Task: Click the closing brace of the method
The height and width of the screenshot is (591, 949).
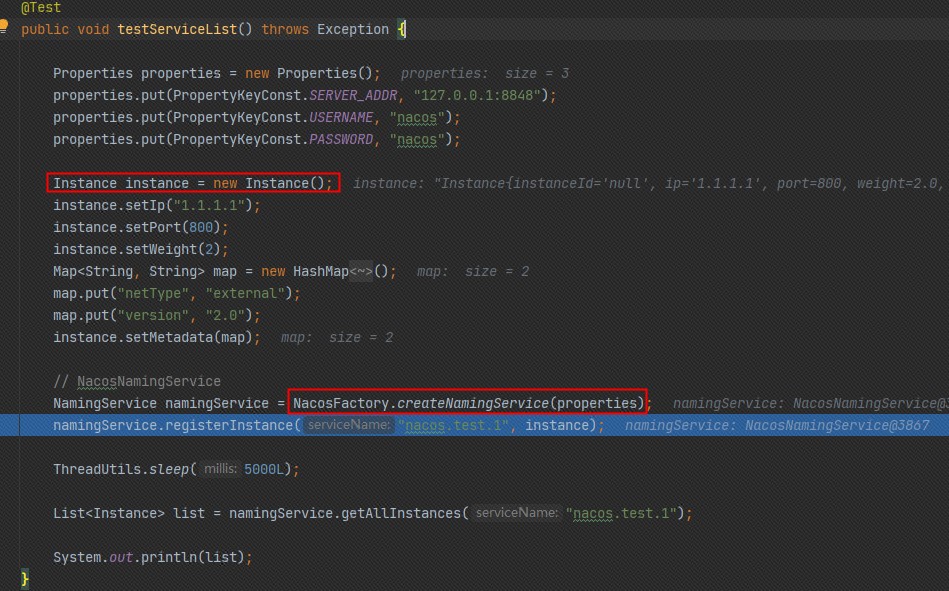Action: [25, 579]
